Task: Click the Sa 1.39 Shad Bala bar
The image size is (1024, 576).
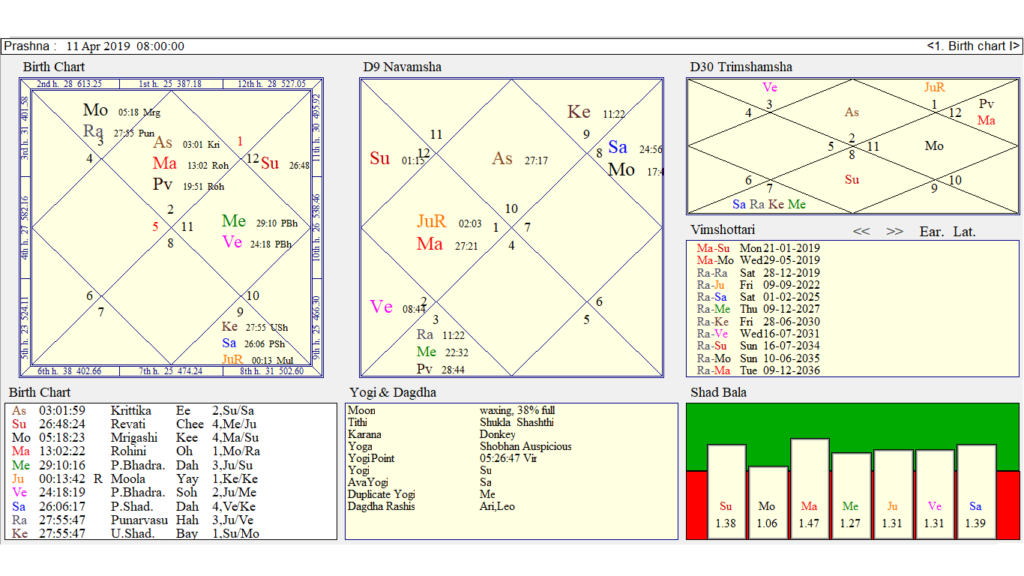Action: pos(976,492)
